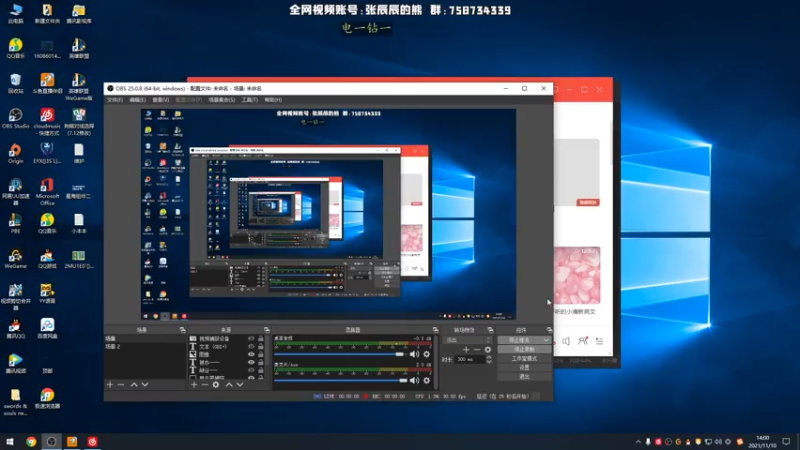Open 腾讯QQ desktop shortcut
The width and height of the screenshot is (800, 450).
click(x=15, y=329)
